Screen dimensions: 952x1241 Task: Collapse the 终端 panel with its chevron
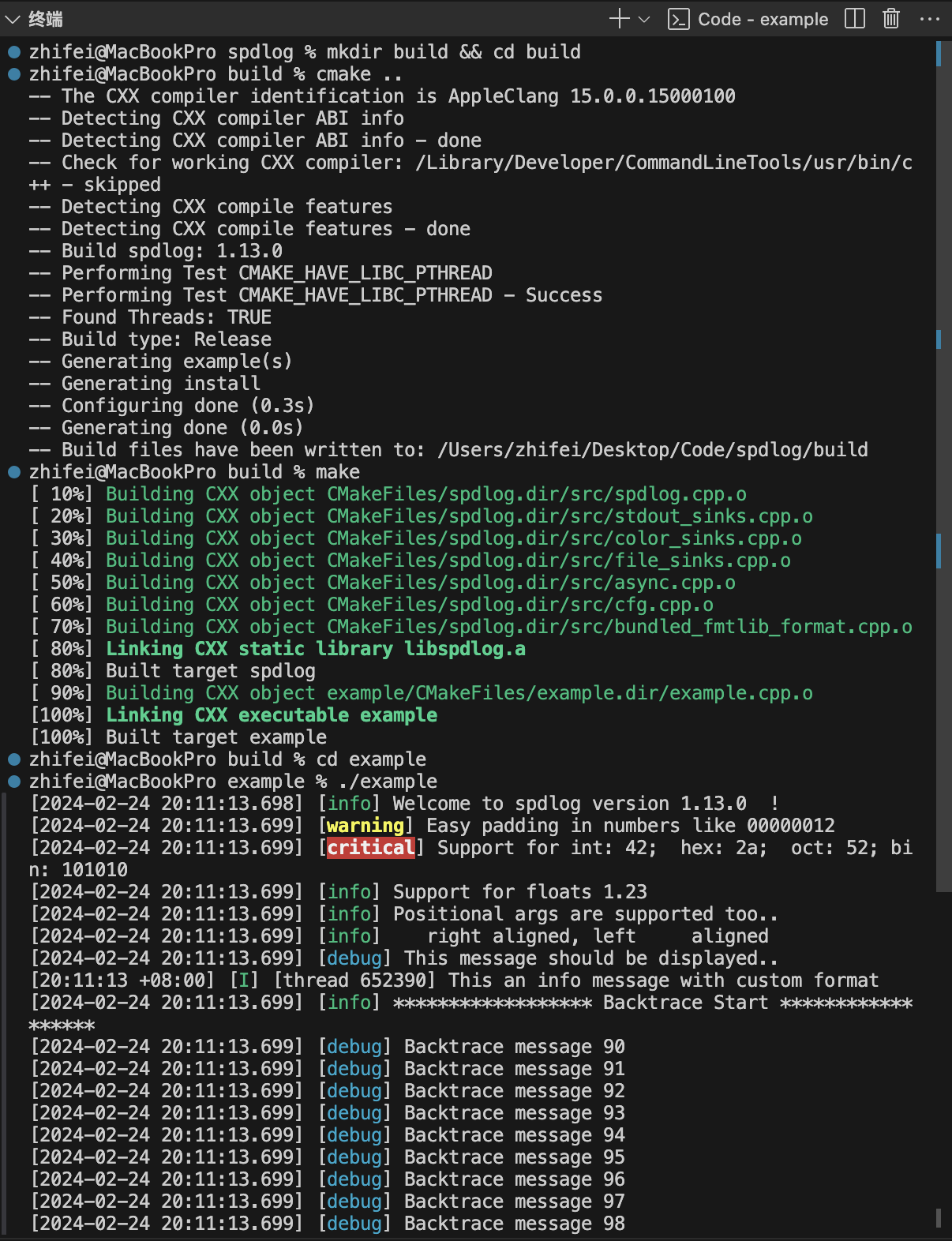pos(11,18)
